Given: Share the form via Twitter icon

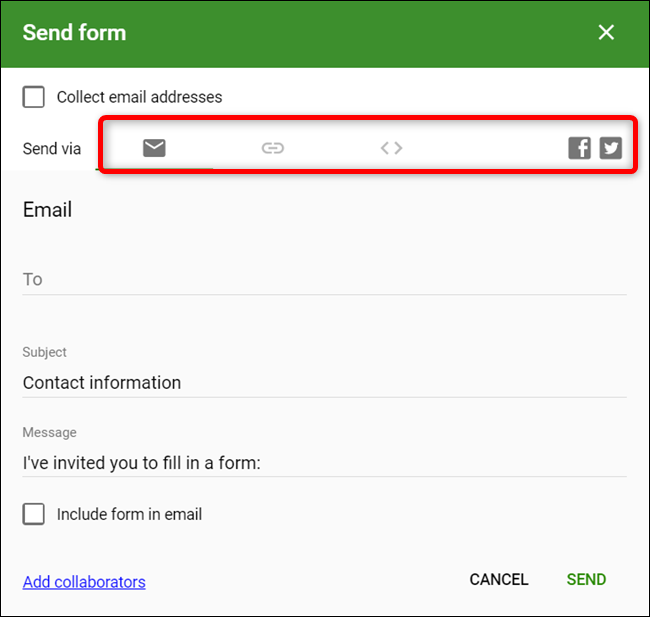Looking at the screenshot, I should (x=611, y=148).
